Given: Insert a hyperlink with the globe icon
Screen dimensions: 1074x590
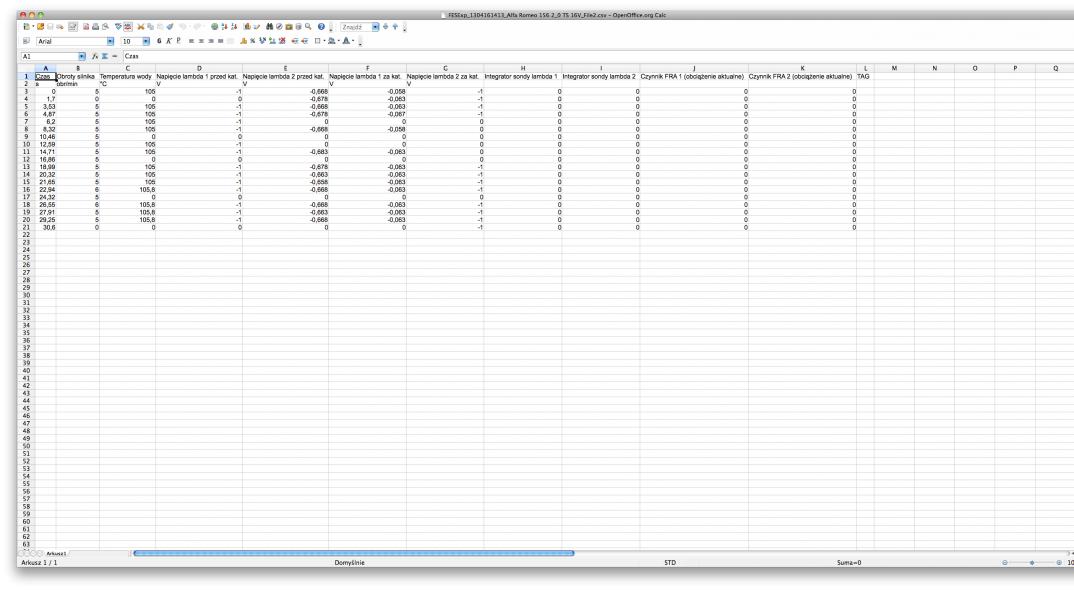Looking at the screenshot, I should 214,27.
